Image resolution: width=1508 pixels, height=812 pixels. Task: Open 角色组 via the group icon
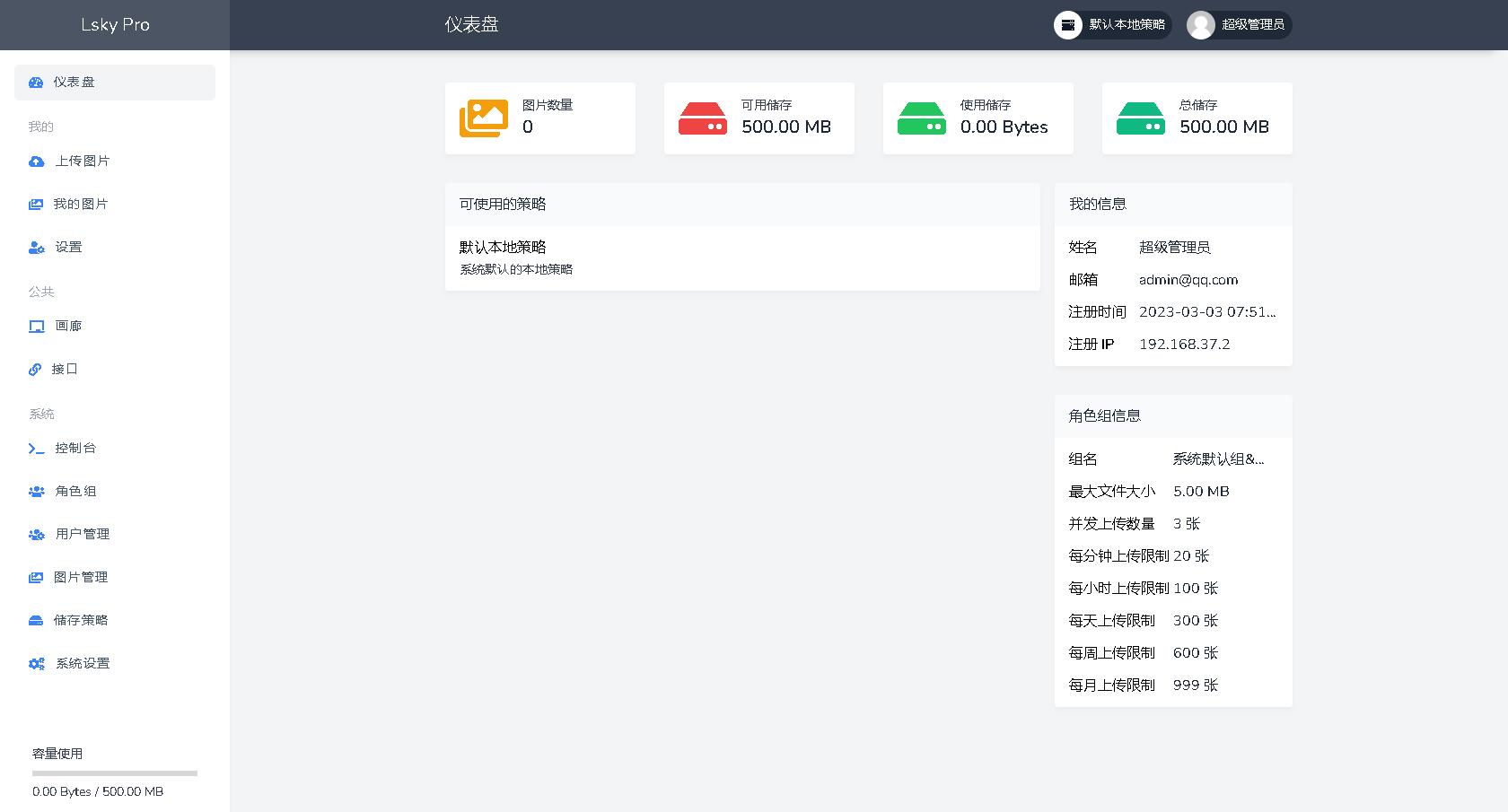pyautogui.click(x=36, y=491)
